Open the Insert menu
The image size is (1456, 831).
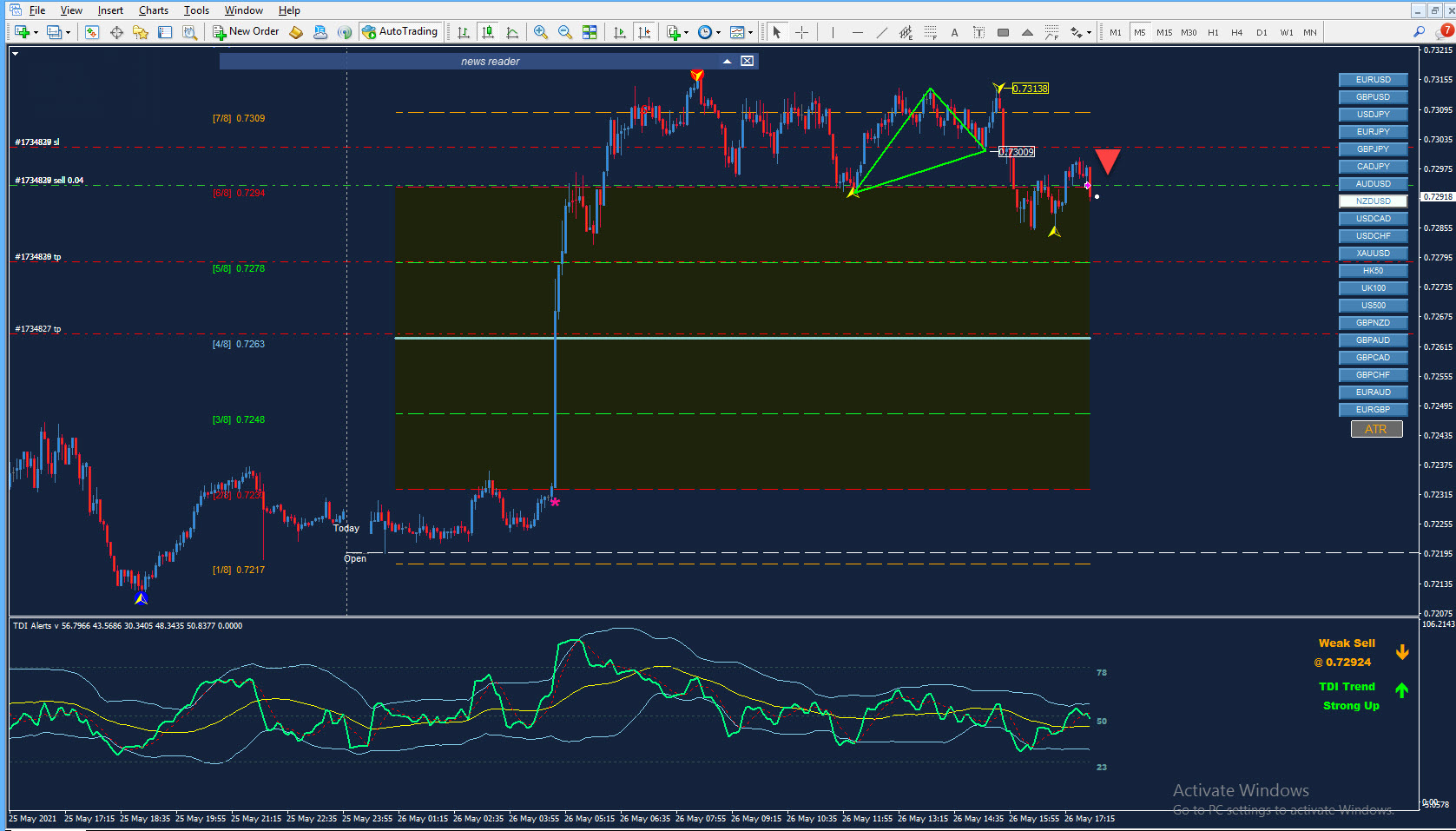point(110,10)
